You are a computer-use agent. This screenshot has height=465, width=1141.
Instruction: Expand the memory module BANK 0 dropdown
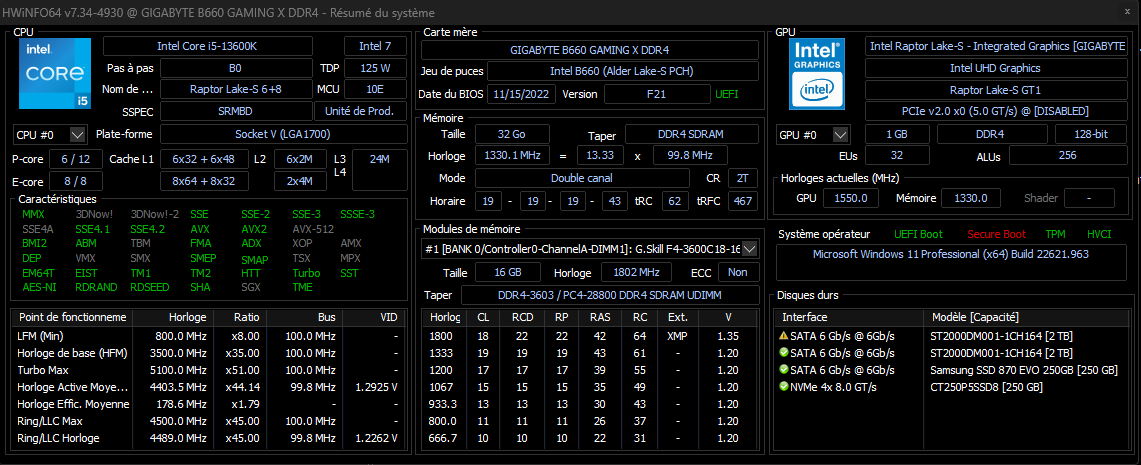click(x=750, y=250)
